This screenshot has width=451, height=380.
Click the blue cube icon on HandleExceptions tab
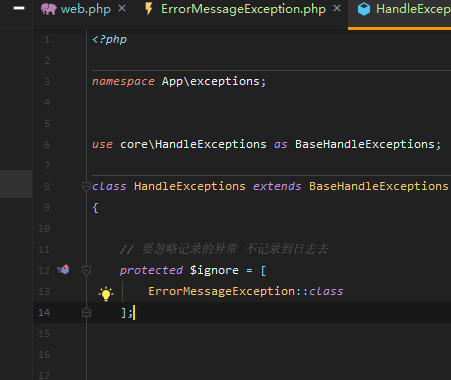pos(364,9)
